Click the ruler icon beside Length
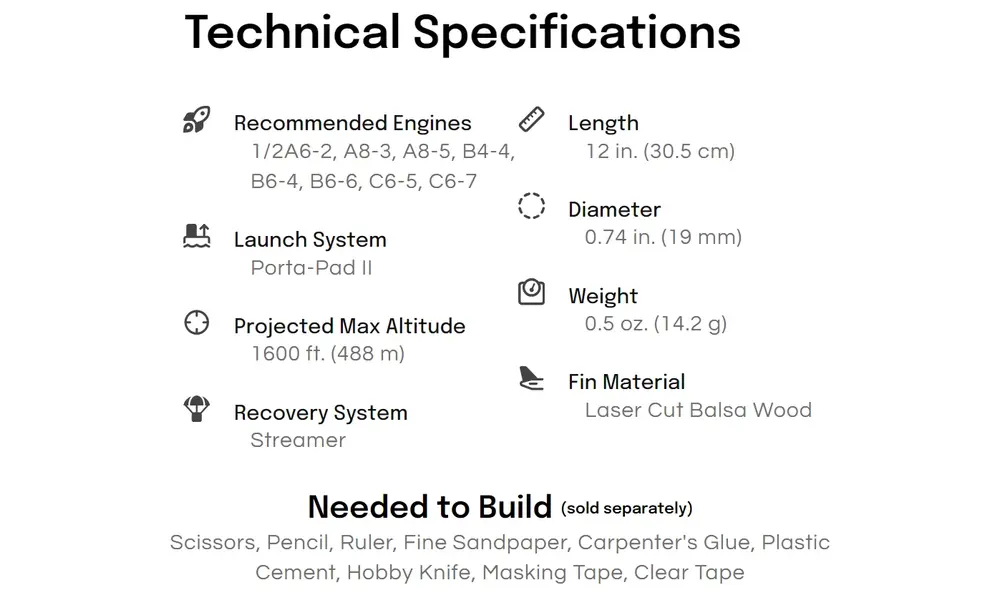The image size is (1000, 600). point(531,120)
